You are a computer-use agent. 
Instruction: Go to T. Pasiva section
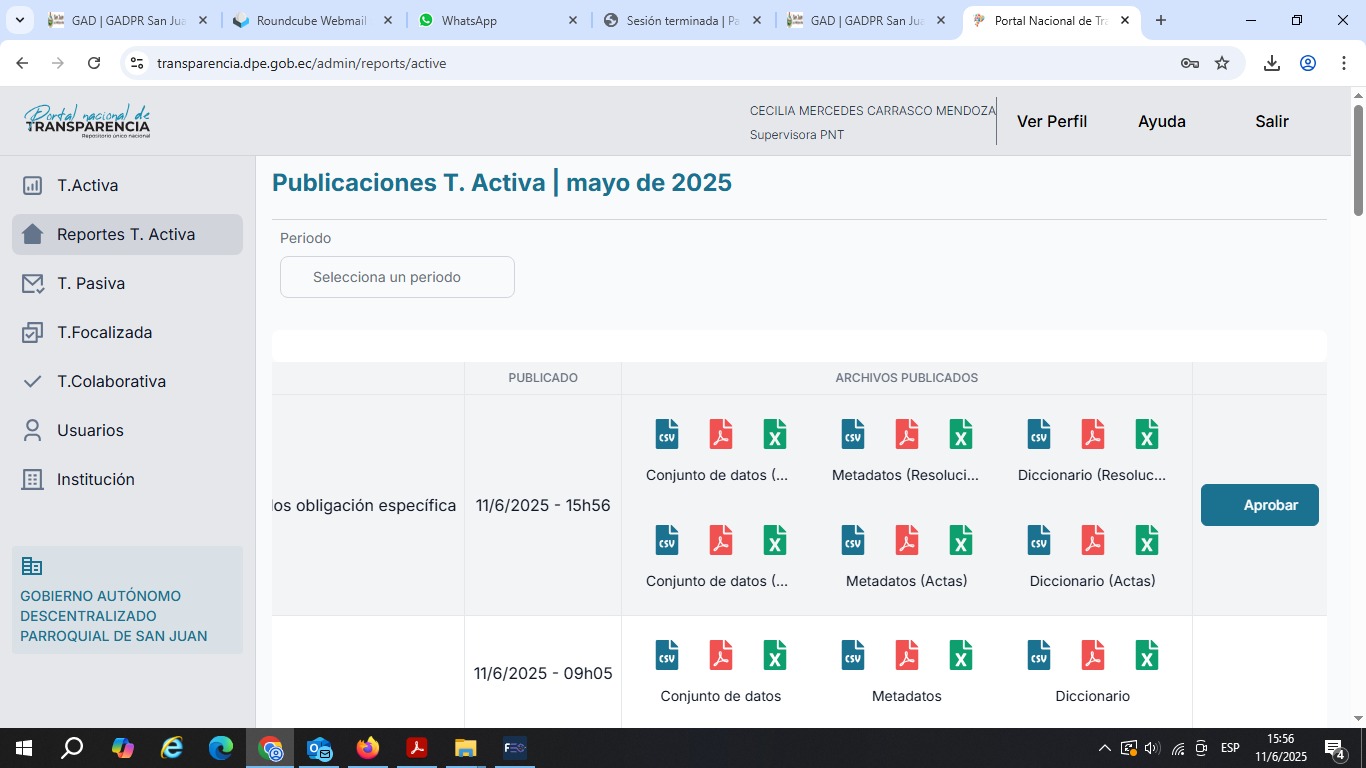90,283
